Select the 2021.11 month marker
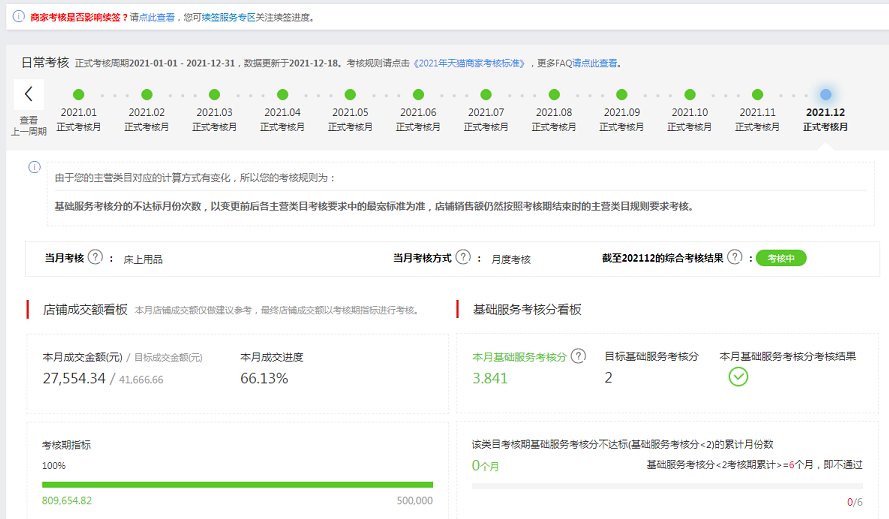Screen dimensions: 889x519 click(x=757, y=95)
